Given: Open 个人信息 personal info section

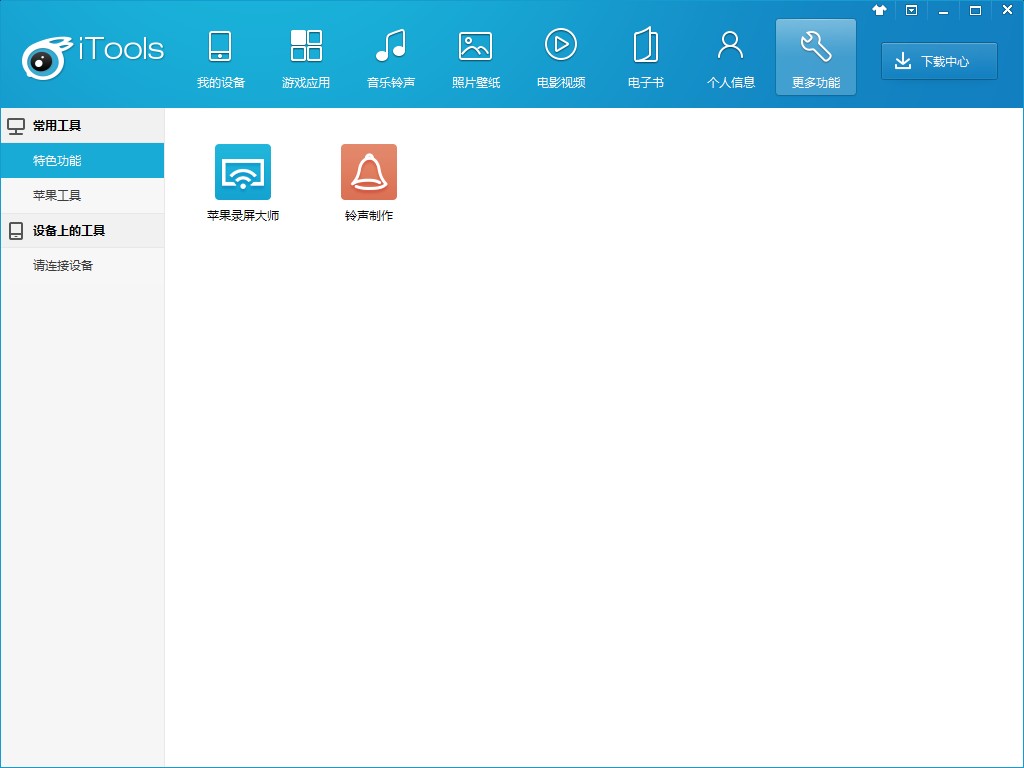Looking at the screenshot, I should click(730, 58).
